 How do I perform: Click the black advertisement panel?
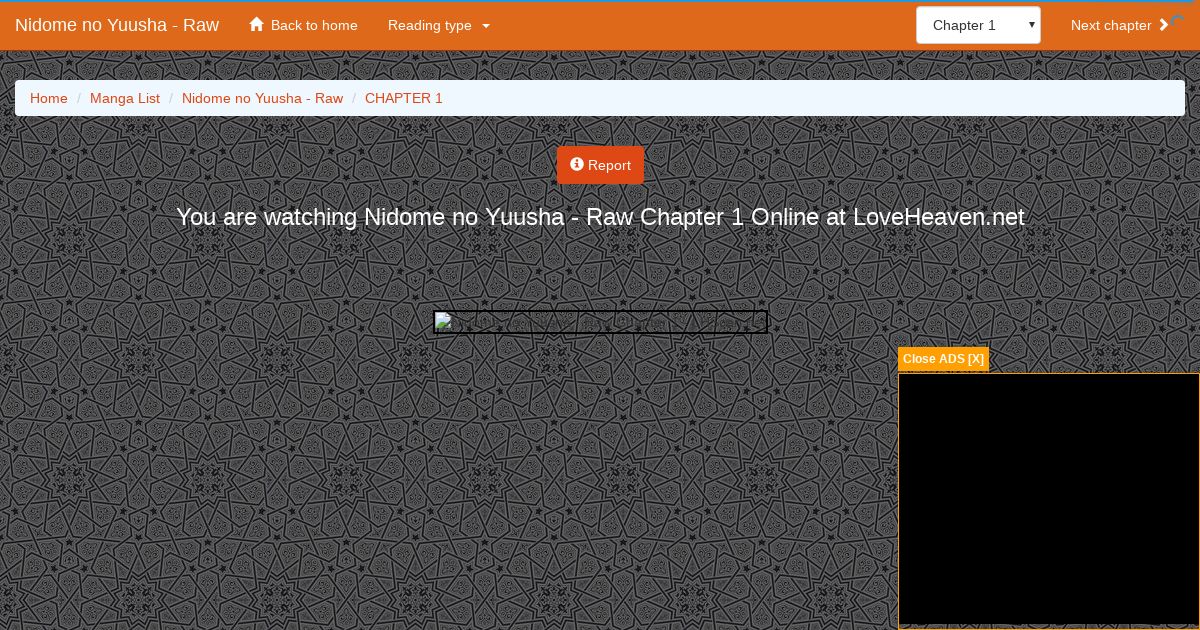[1049, 500]
